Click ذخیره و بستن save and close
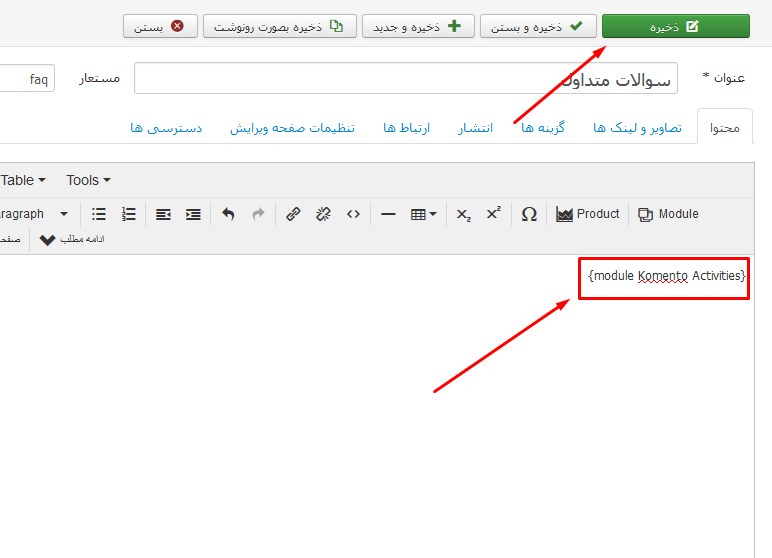This screenshot has height=558, width=772. click(538, 26)
